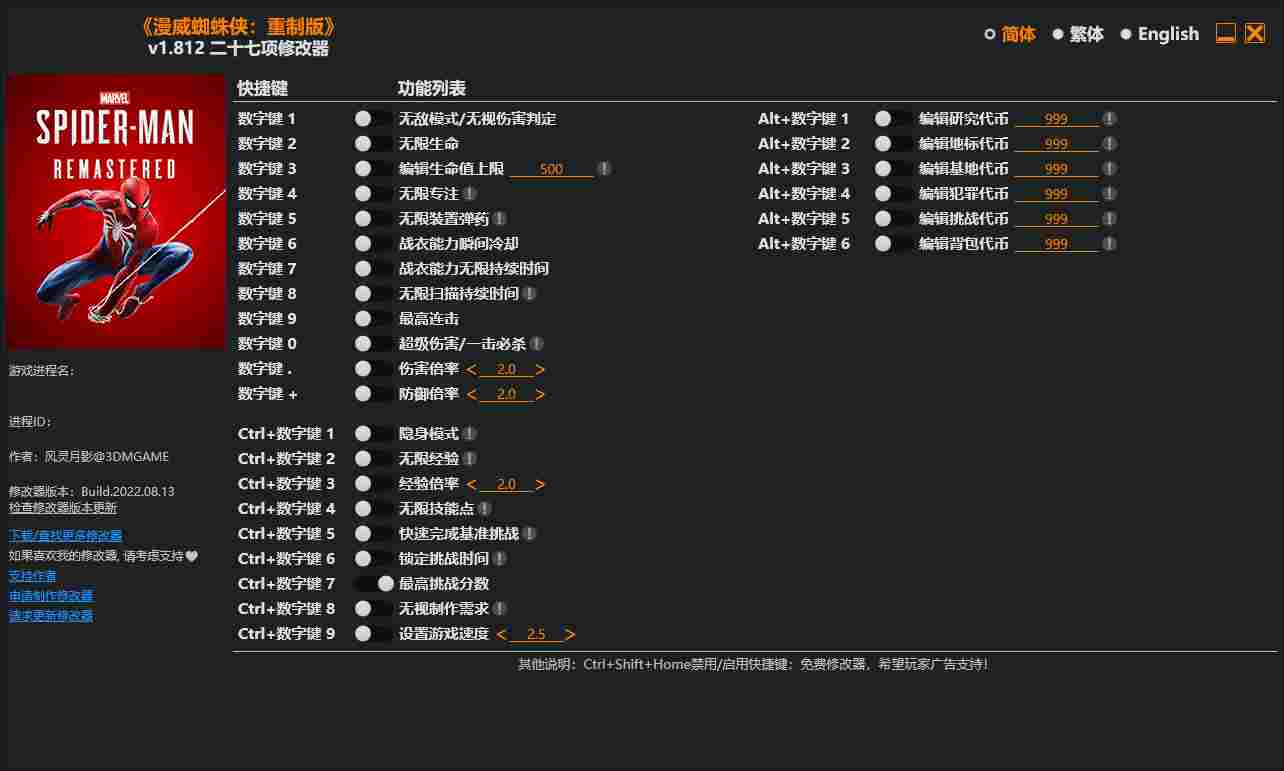
Task: Click info icon beside 无限技能点
Action: (484, 509)
